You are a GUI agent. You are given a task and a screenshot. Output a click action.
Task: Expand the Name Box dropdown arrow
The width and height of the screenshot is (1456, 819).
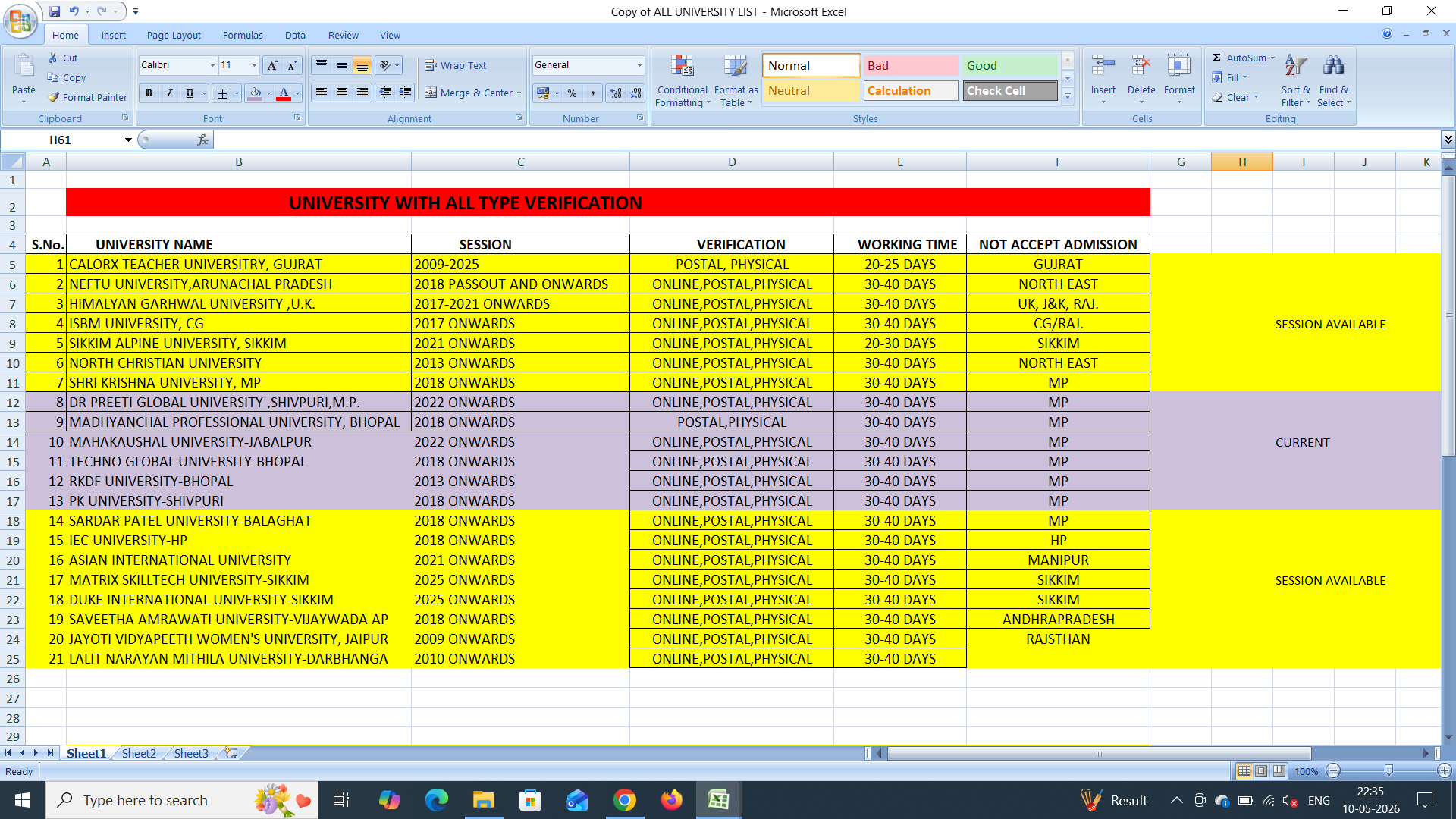click(x=128, y=140)
